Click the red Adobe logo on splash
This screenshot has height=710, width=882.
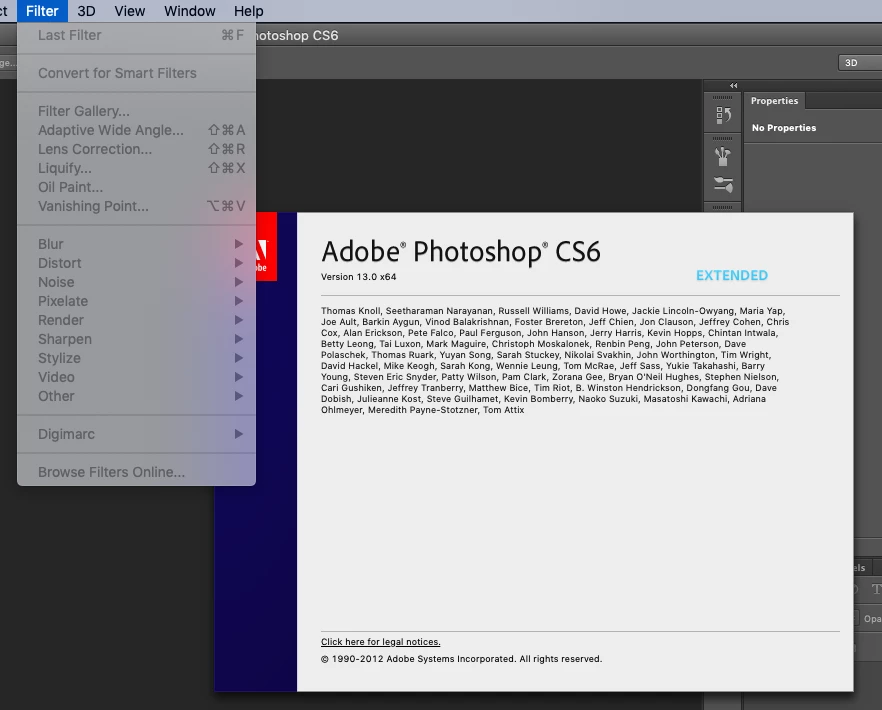click(266, 246)
